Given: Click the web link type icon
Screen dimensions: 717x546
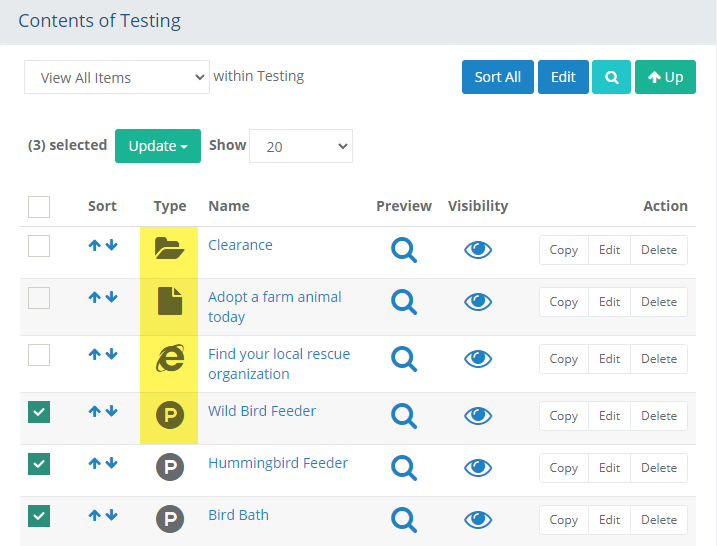Looking at the screenshot, I should tap(169, 359).
